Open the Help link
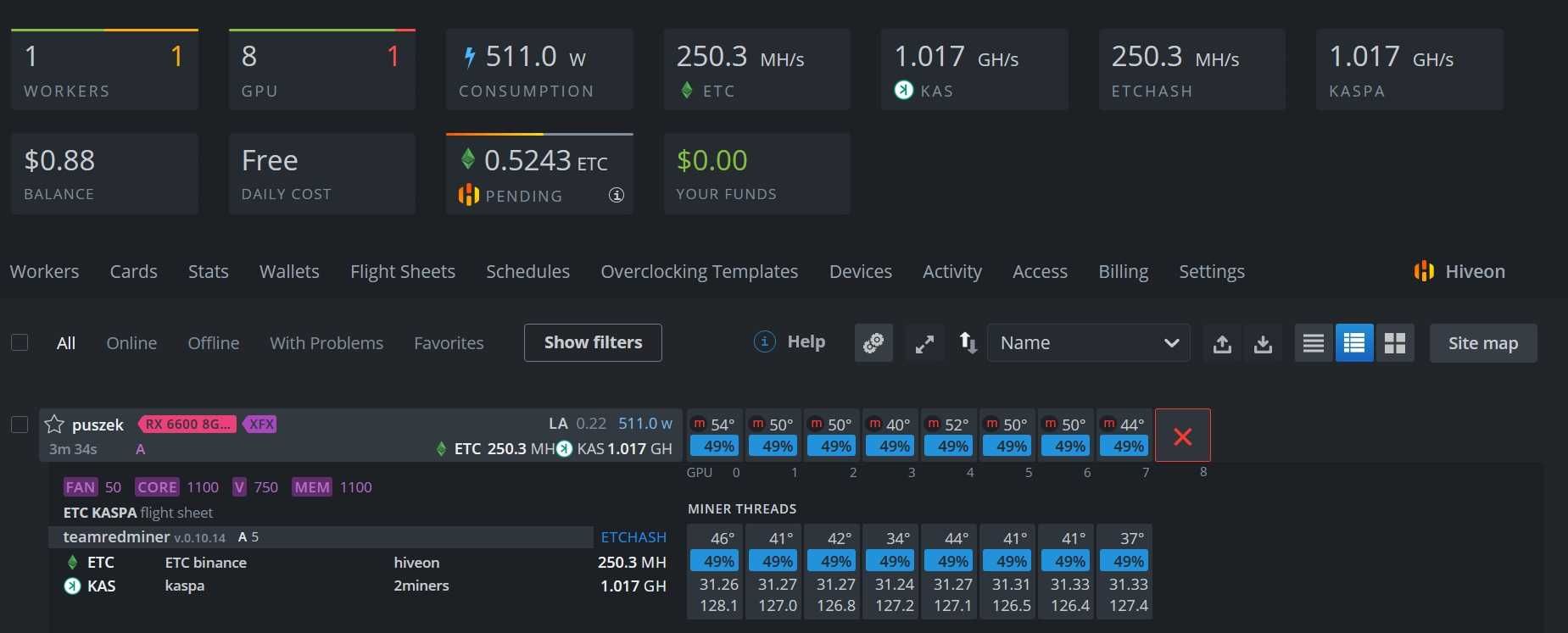 point(790,341)
